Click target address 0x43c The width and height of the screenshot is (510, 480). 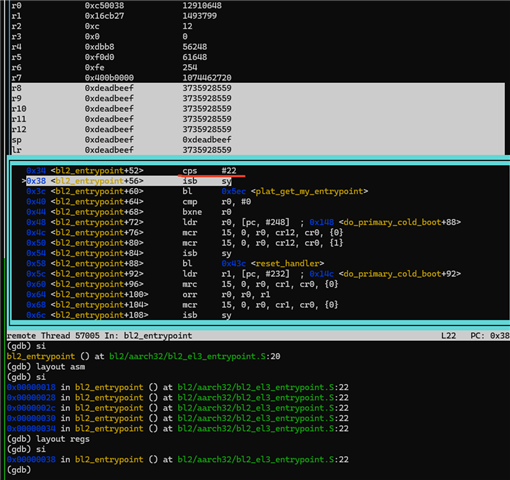[x=233, y=264]
